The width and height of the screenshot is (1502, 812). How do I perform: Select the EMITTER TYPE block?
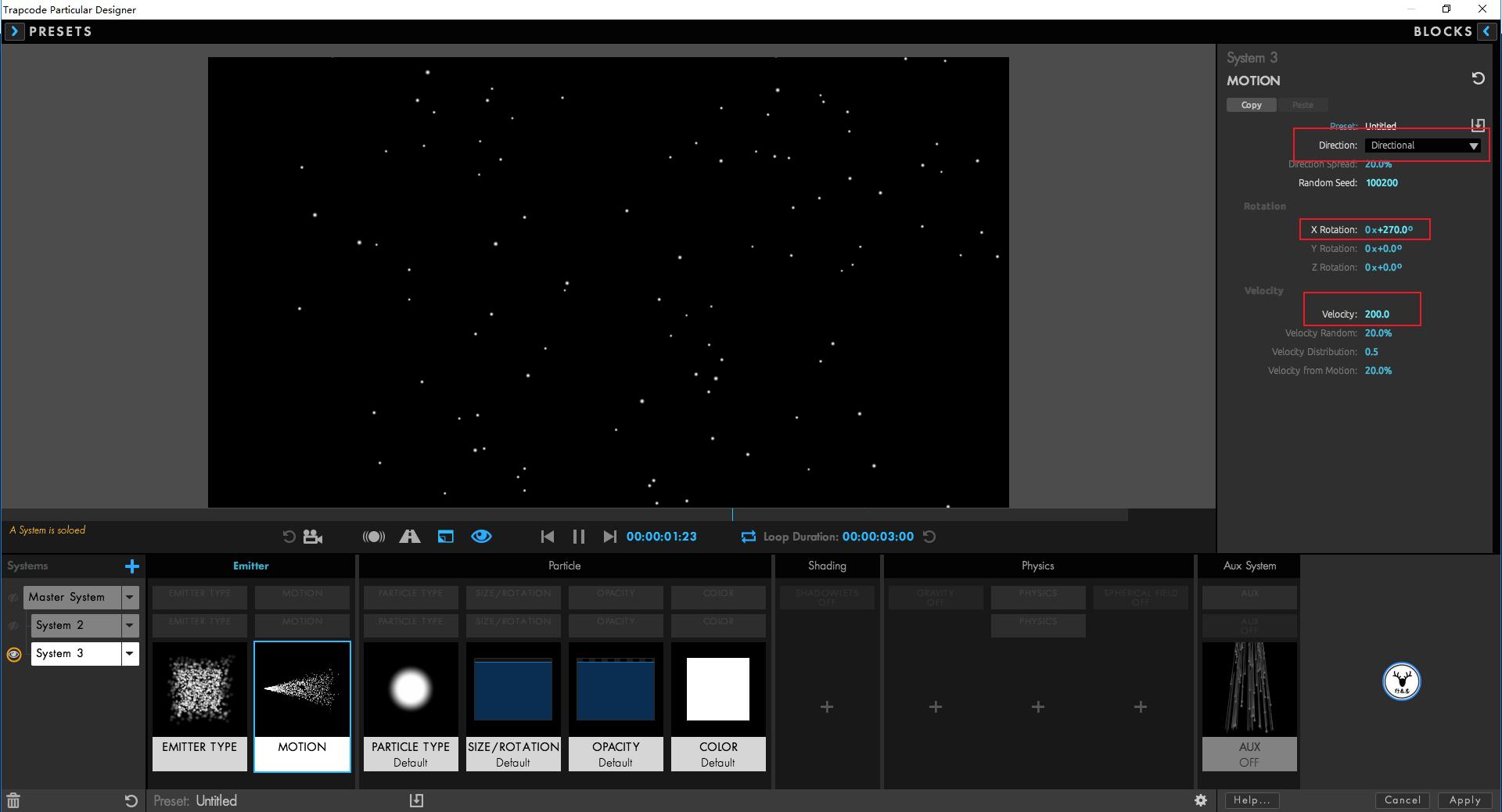tap(199, 706)
